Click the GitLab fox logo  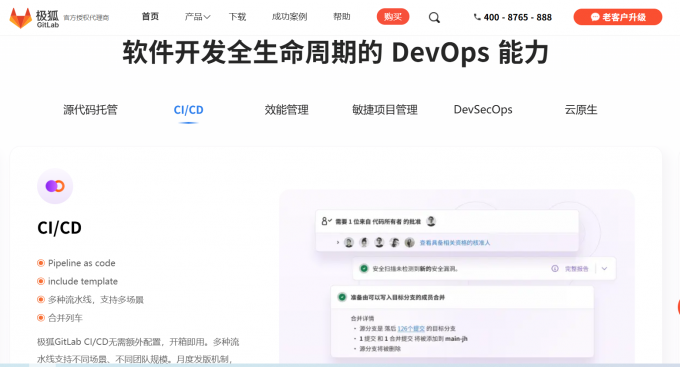point(20,18)
